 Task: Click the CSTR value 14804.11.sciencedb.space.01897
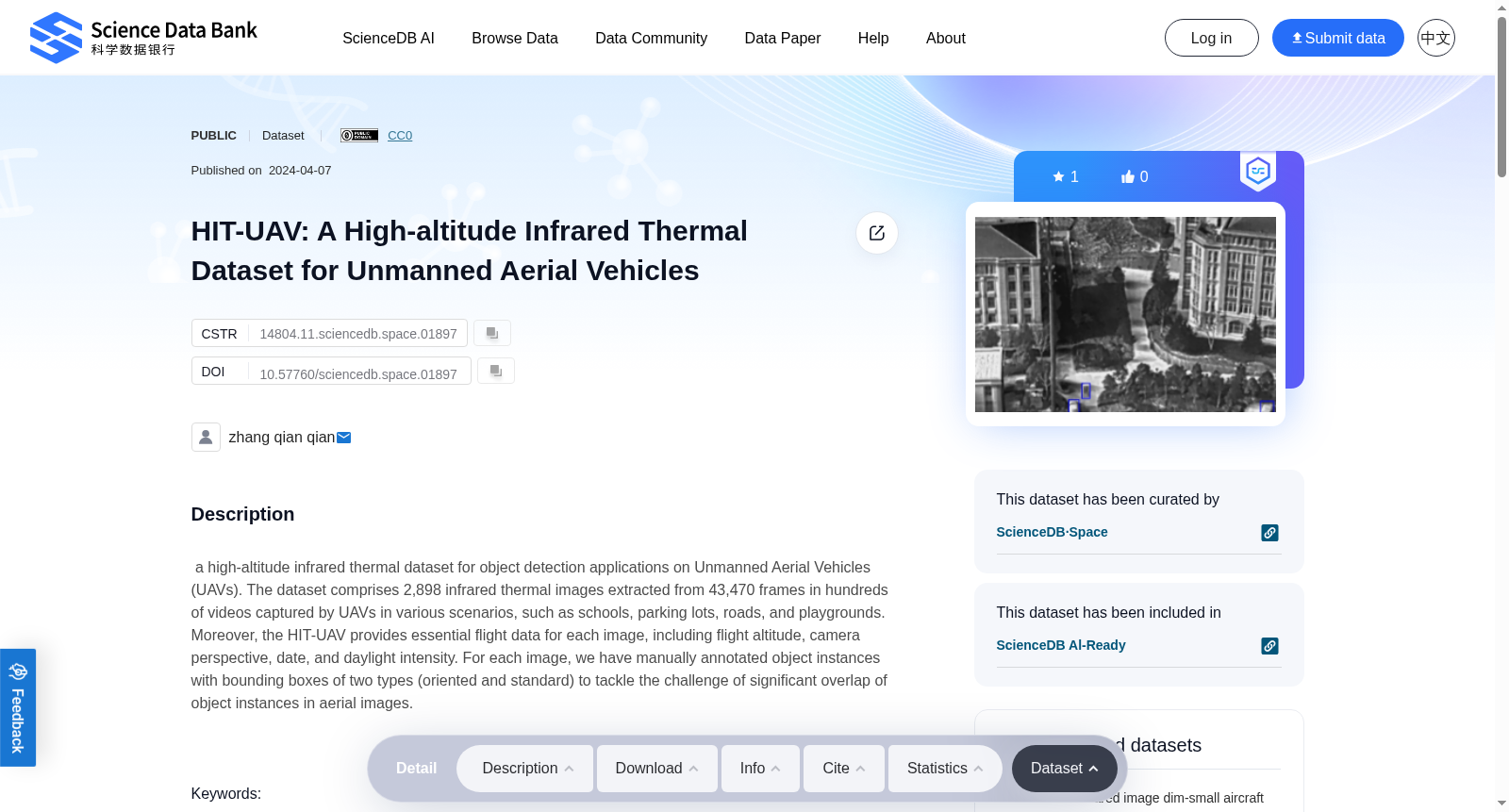358,334
